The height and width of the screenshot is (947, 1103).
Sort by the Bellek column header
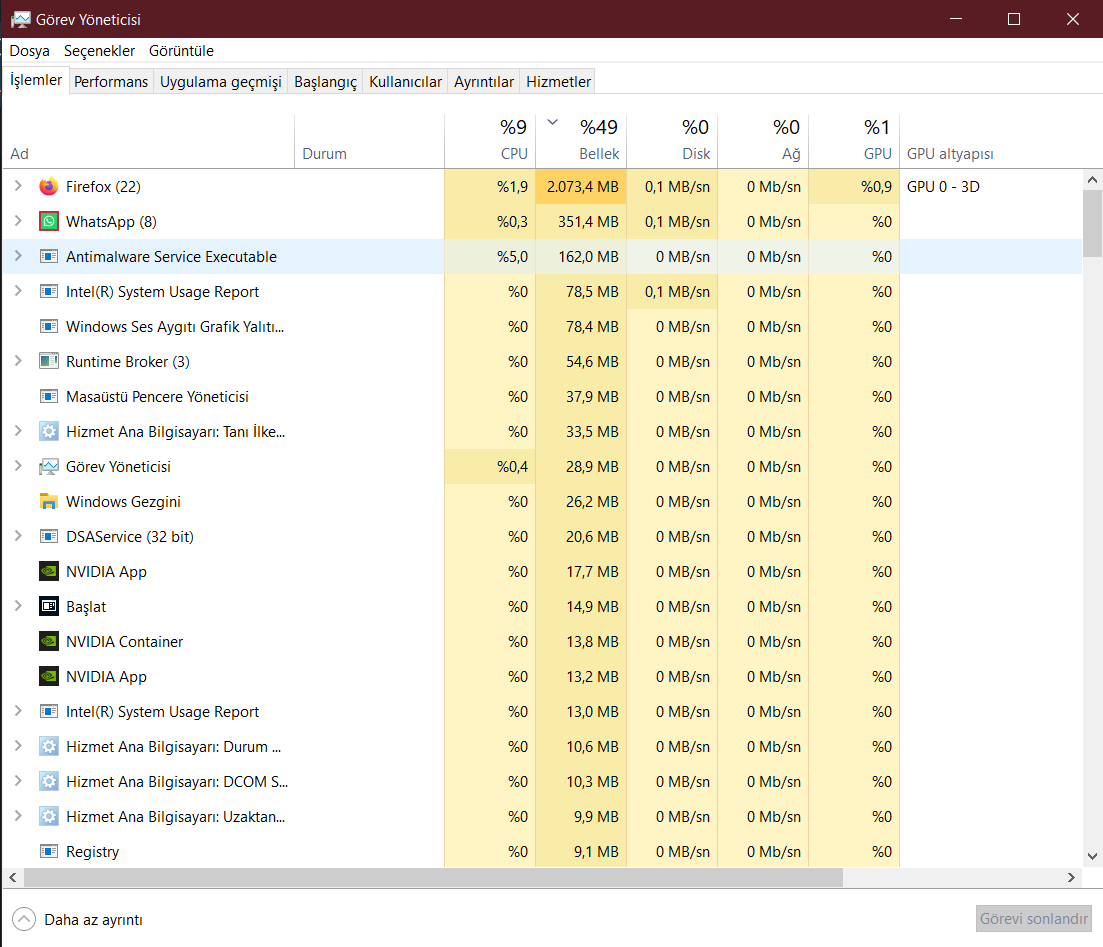tap(581, 141)
